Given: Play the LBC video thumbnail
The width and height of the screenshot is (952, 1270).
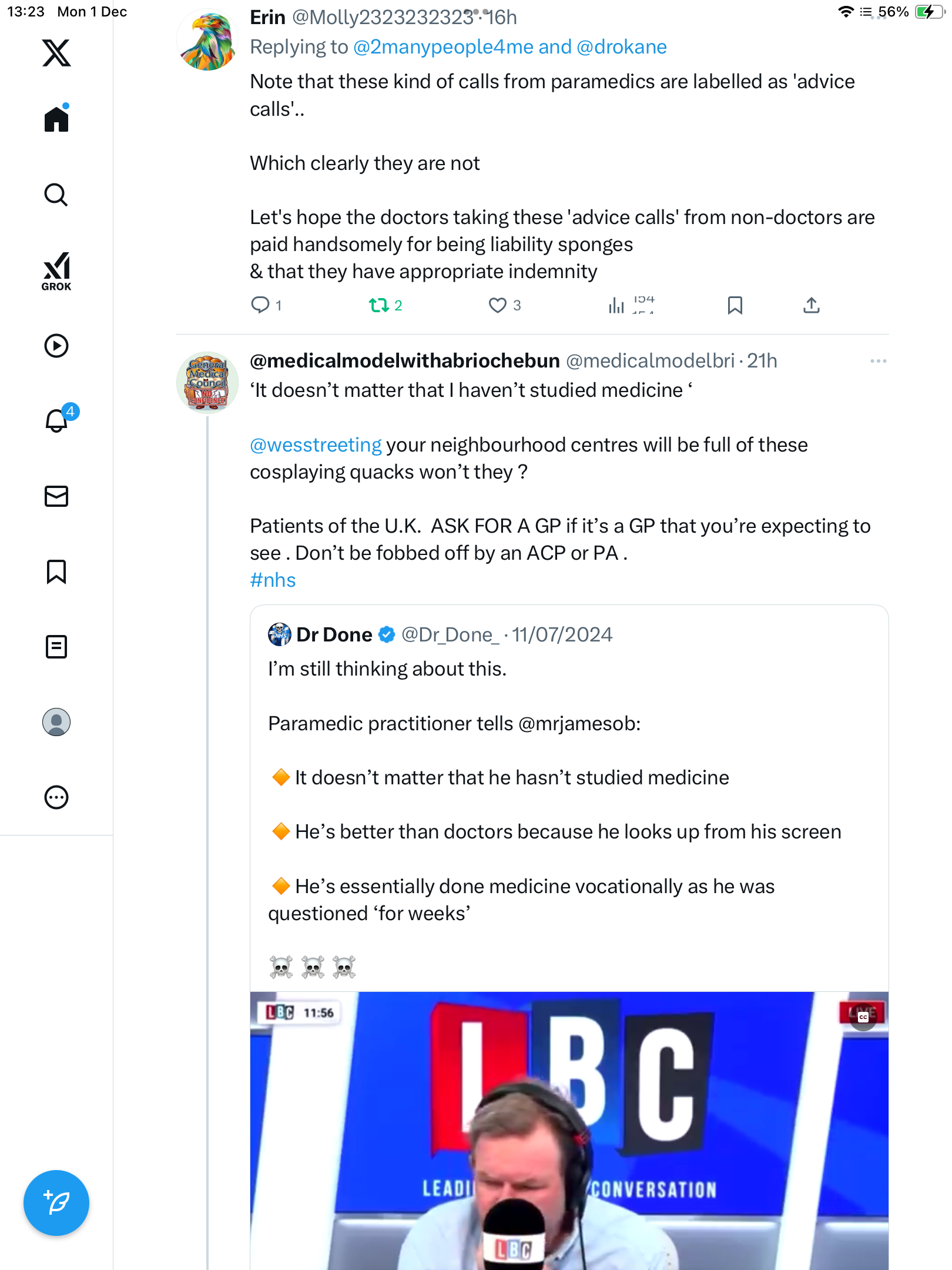Looking at the screenshot, I should (x=569, y=1129).
